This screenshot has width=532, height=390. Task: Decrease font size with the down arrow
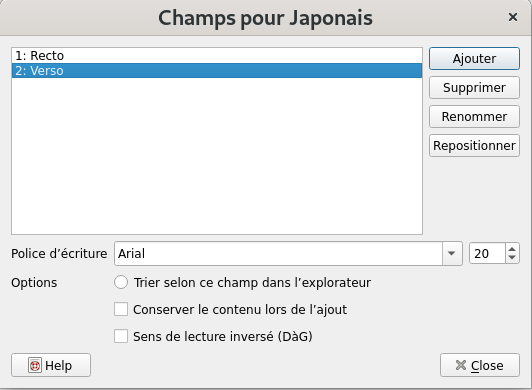(512, 258)
